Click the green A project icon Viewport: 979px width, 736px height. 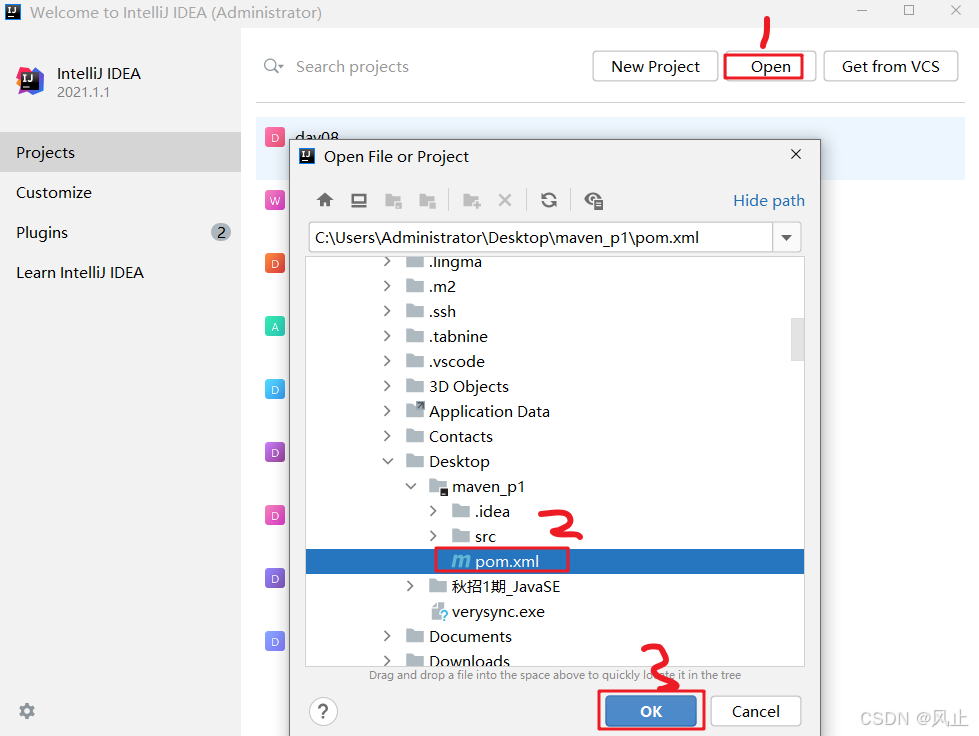[x=275, y=326]
